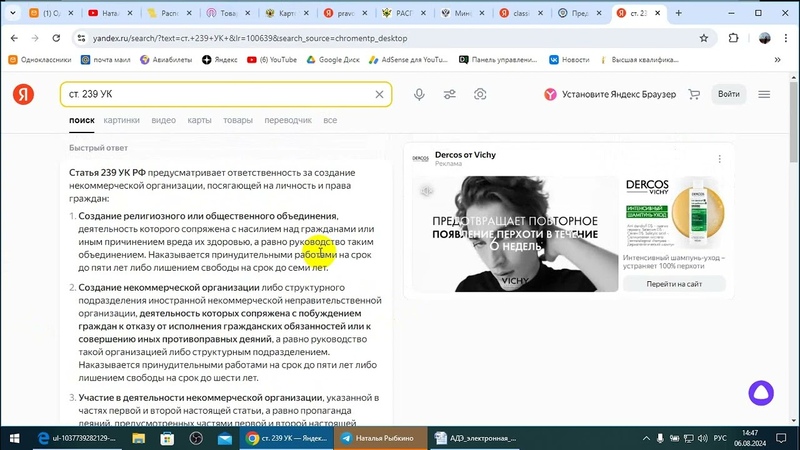Clear the search query with X
800x450 pixels.
coord(379,94)
